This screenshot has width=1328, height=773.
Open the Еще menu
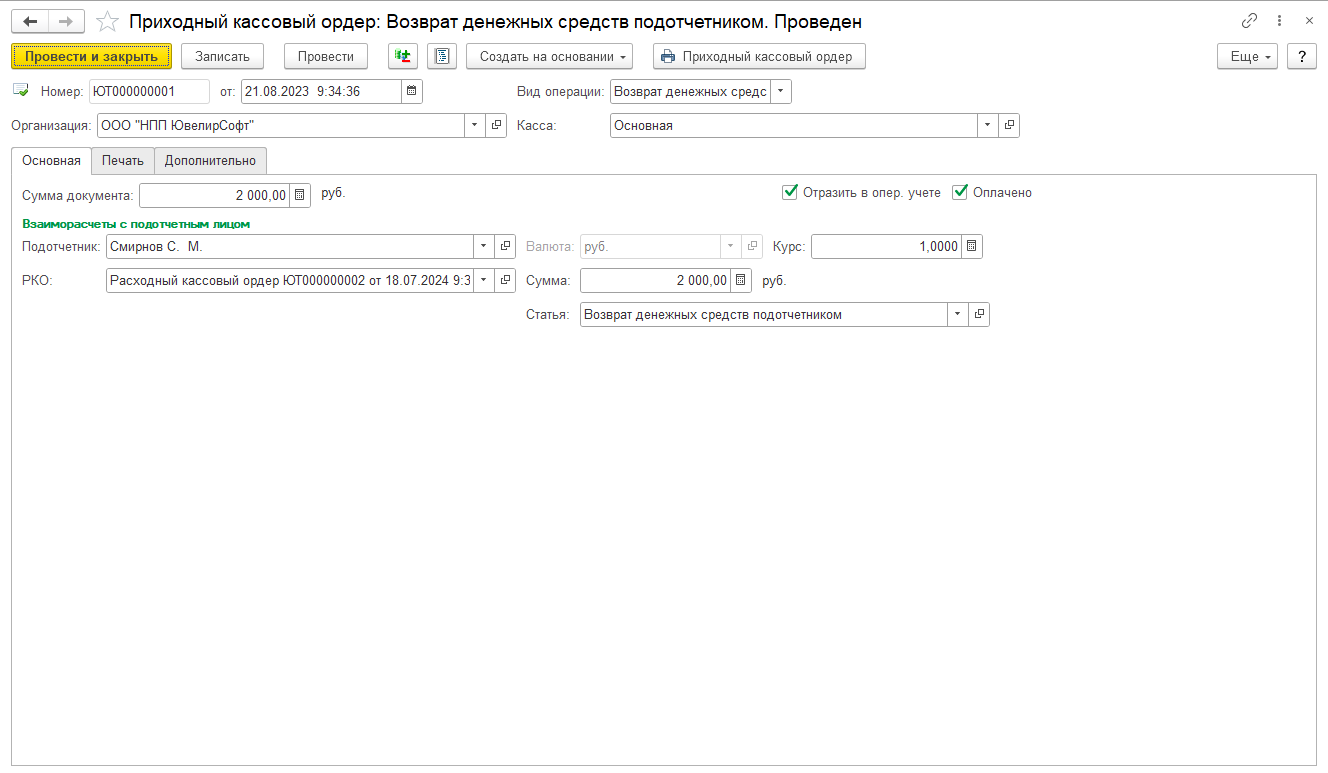pos(1248,56)
